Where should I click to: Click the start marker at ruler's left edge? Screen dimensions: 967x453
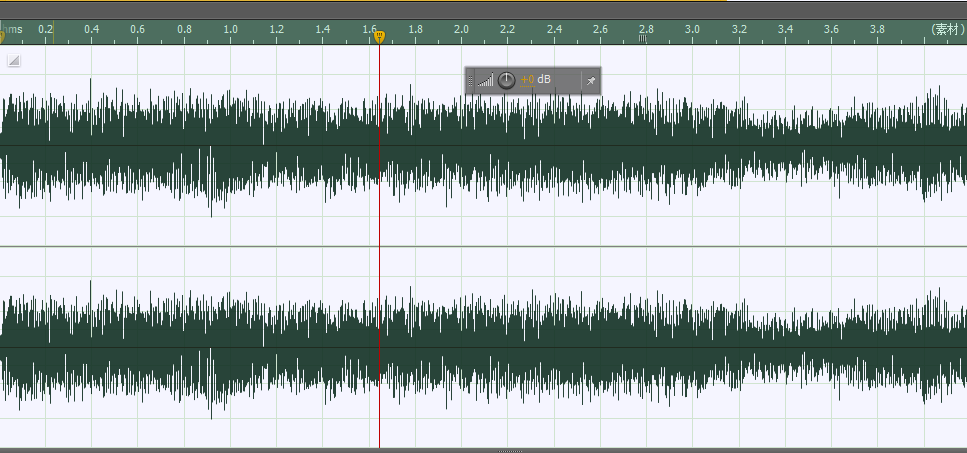pyautogui.click(x=2, y=37)
